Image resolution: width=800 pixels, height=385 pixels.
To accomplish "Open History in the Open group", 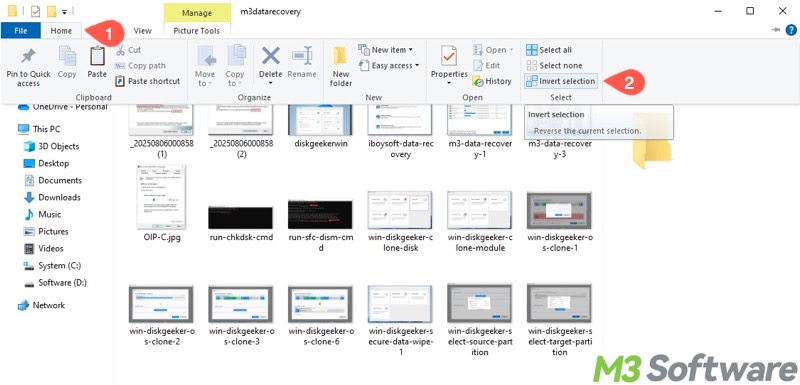I will coord(492,81).
